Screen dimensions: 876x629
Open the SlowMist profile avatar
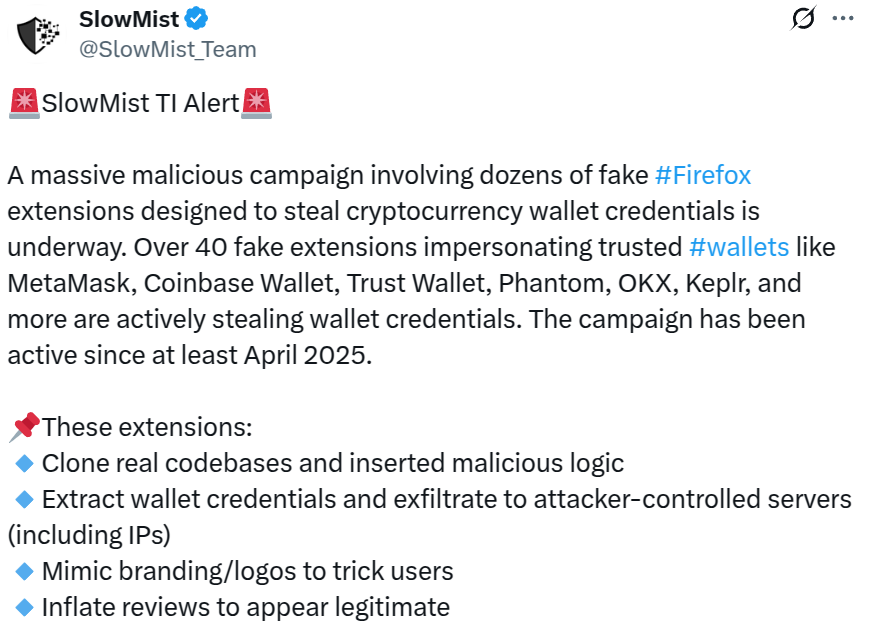39,34
